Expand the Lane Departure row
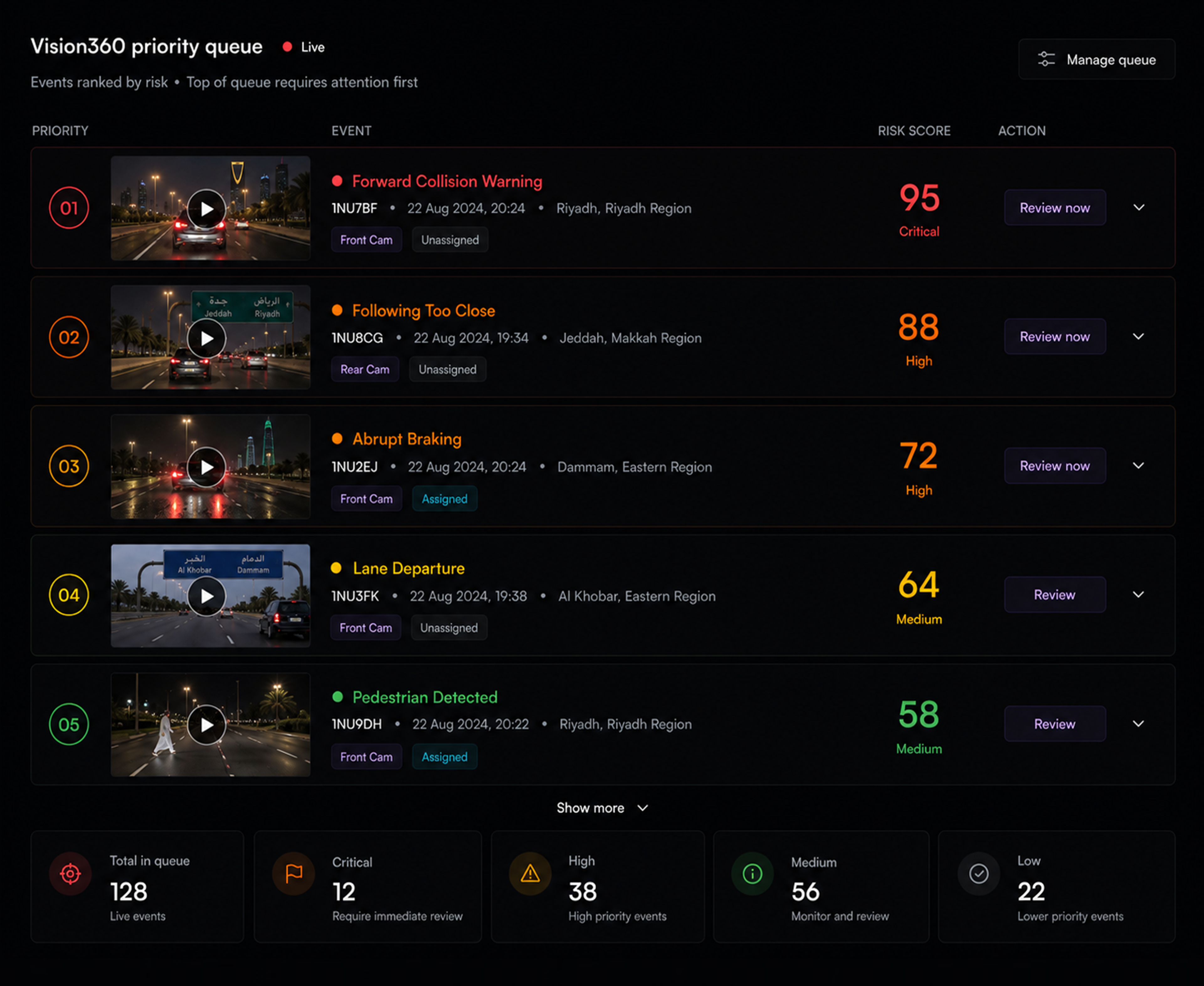Screen dimensions: 1204x986 pos(1139,595)
